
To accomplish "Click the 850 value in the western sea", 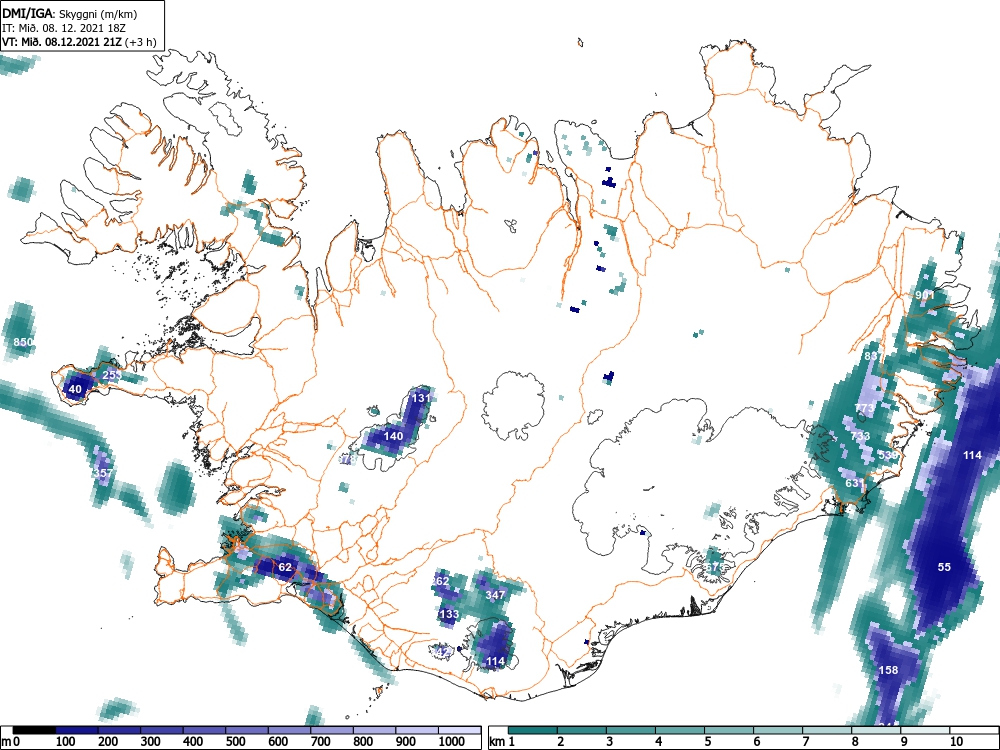I will [x=22, y=342].
